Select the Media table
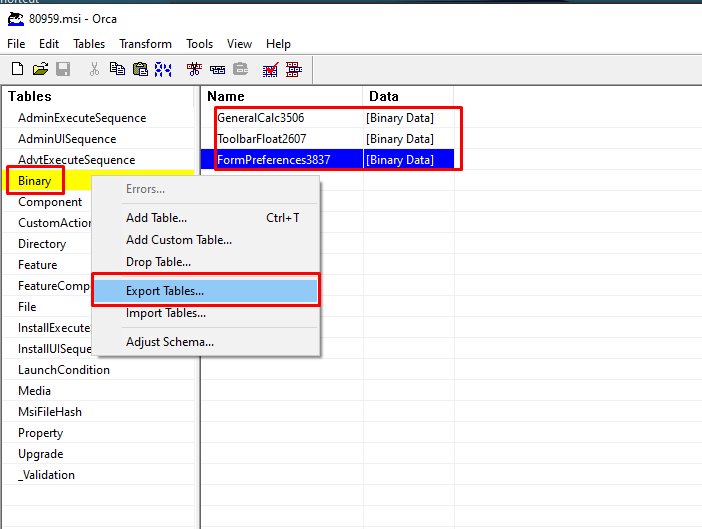 (34, 391)
